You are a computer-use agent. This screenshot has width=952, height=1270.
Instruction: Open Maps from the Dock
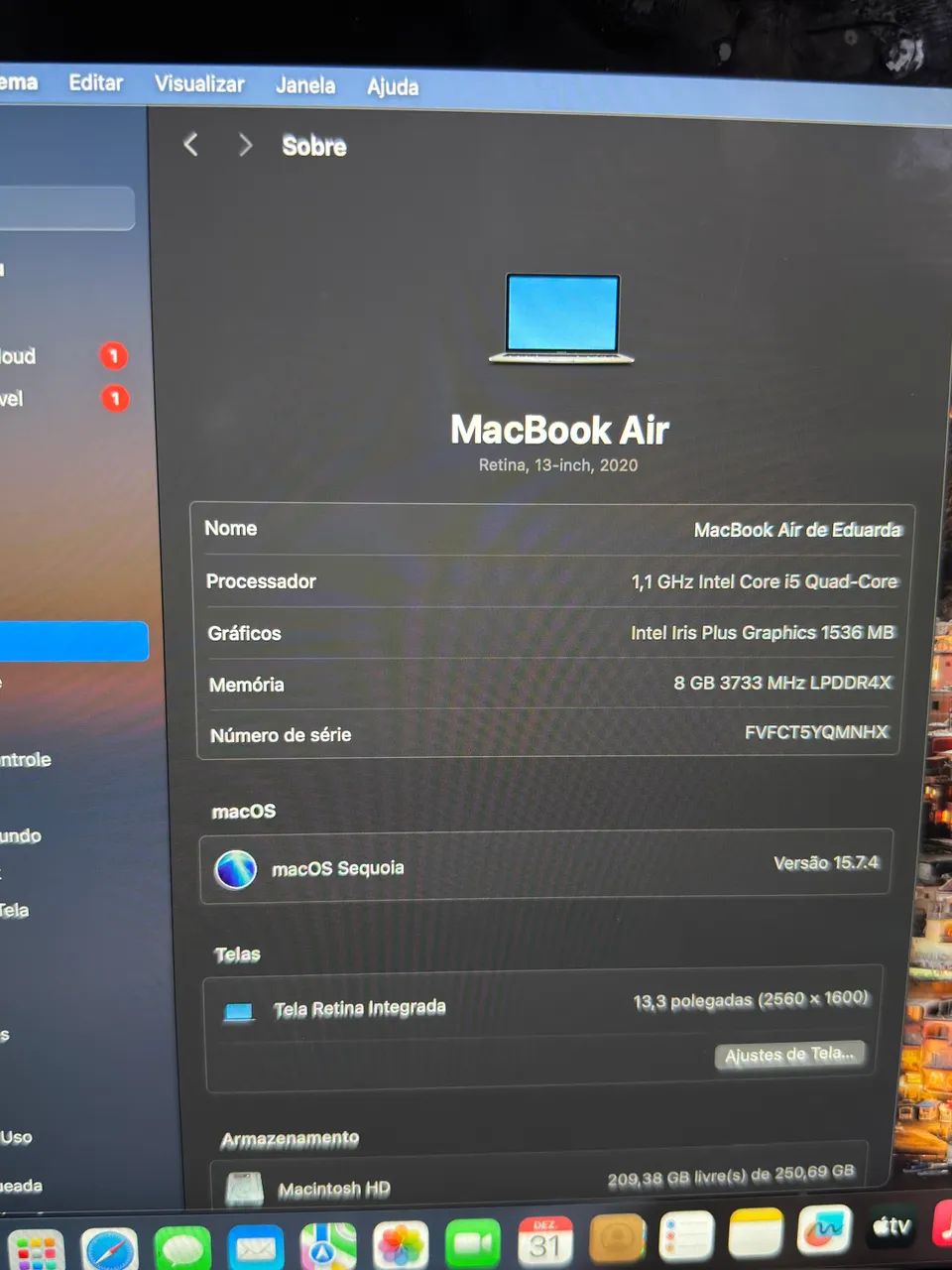[x=328, y=1246]
